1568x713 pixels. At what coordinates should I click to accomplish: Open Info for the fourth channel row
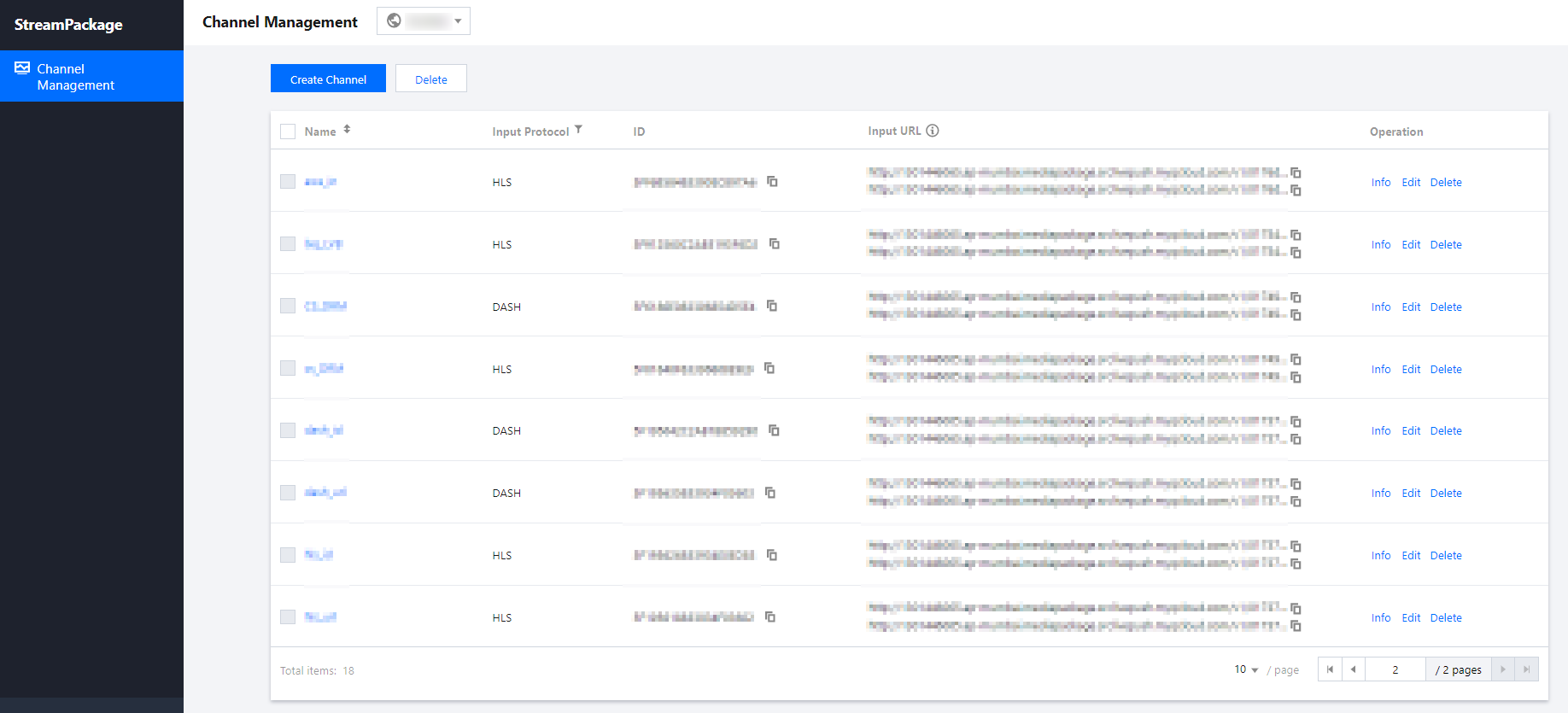pos(1381,369)
